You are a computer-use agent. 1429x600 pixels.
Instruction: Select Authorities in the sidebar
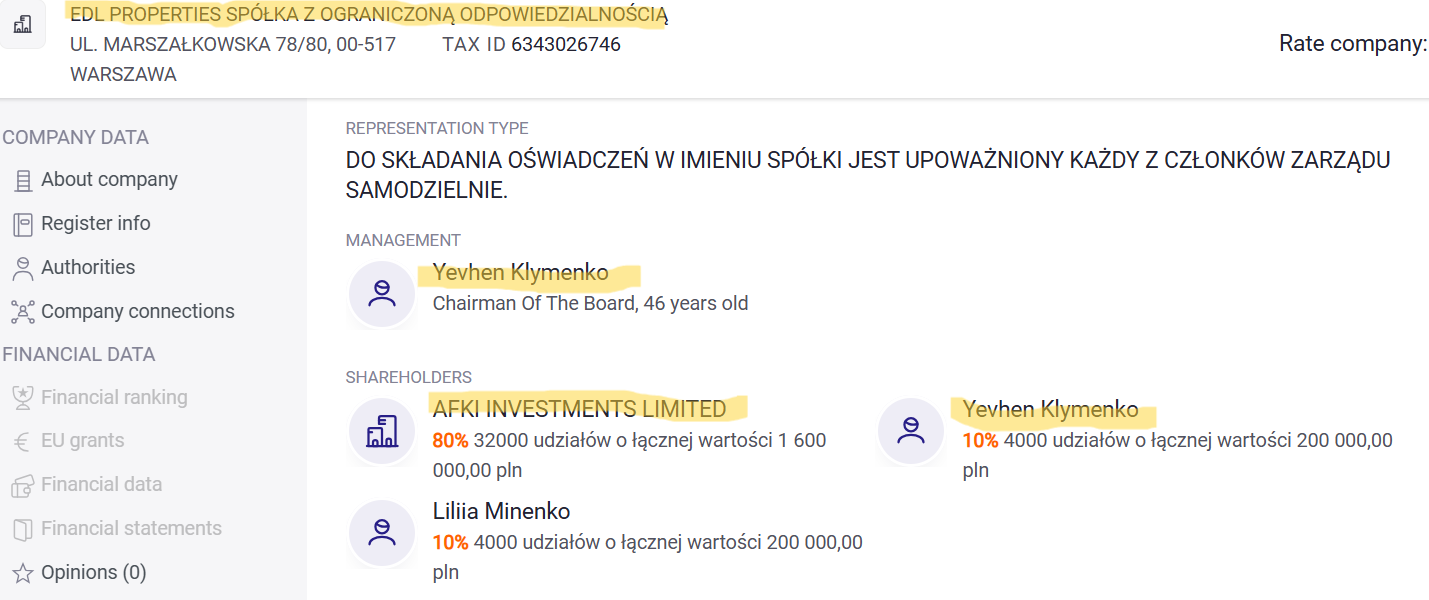point(88,268)
